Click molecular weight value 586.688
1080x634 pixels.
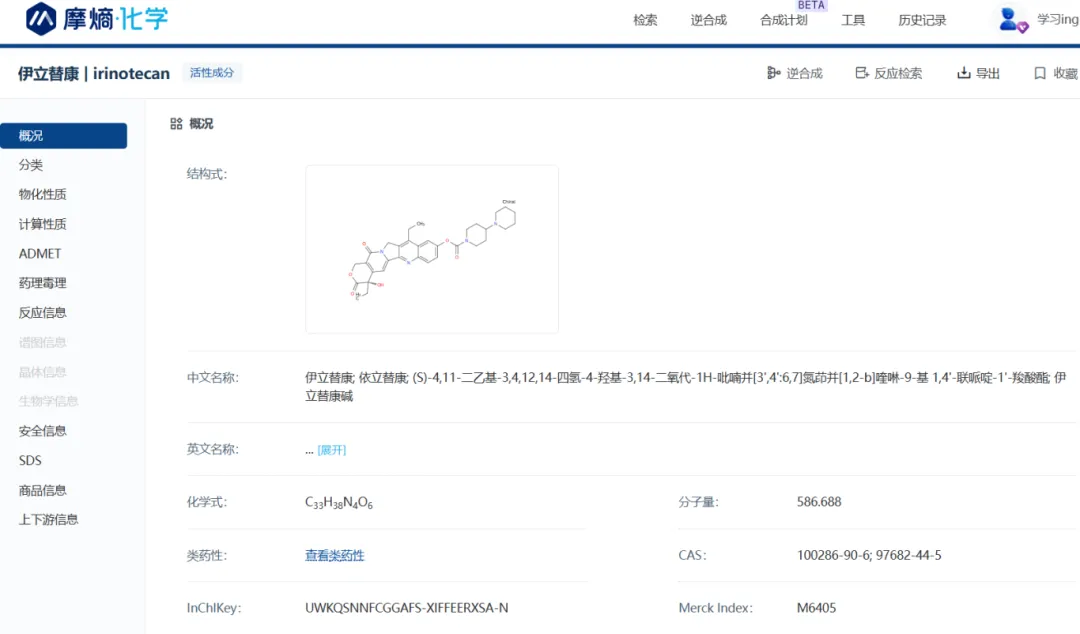tap(819, 502)
